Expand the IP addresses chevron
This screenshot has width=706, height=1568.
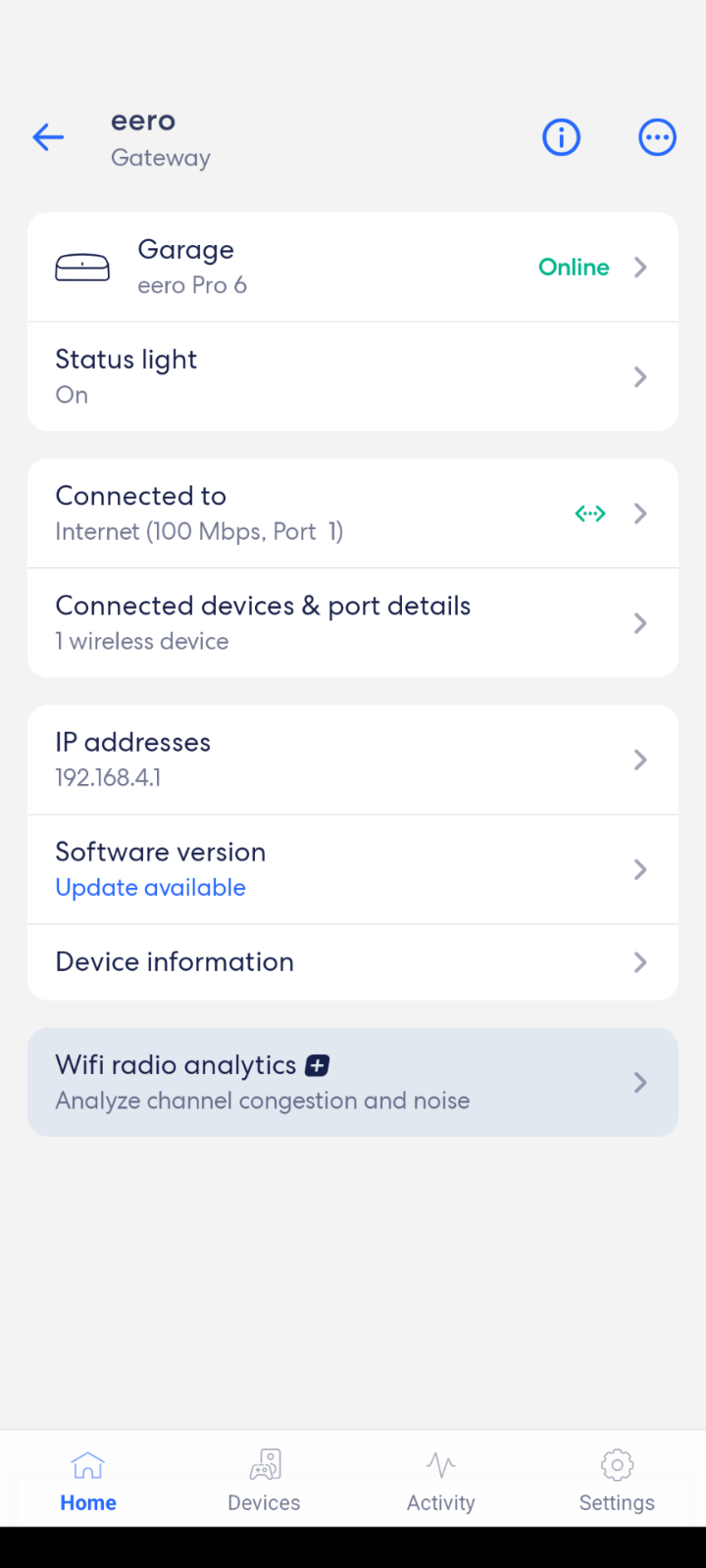pyautogui.click(x=640, y=759)
